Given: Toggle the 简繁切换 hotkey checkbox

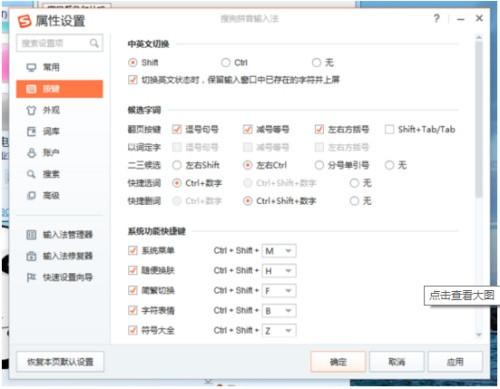Looking at the screenshot, I should point(133,290).
